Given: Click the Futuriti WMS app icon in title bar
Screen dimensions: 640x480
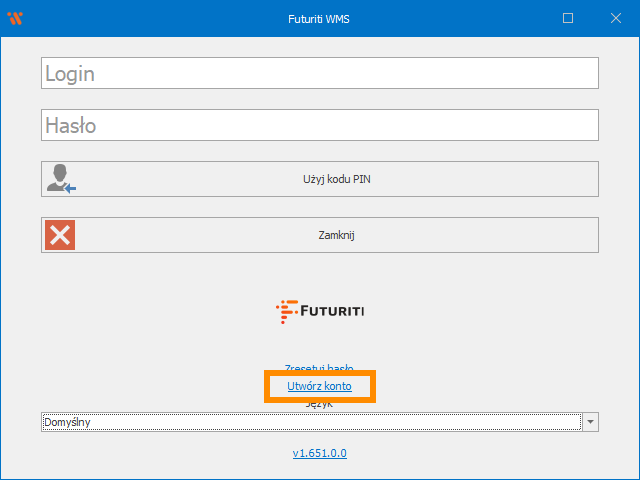Looking at the screenshot, I should click(x=14, y=18).
